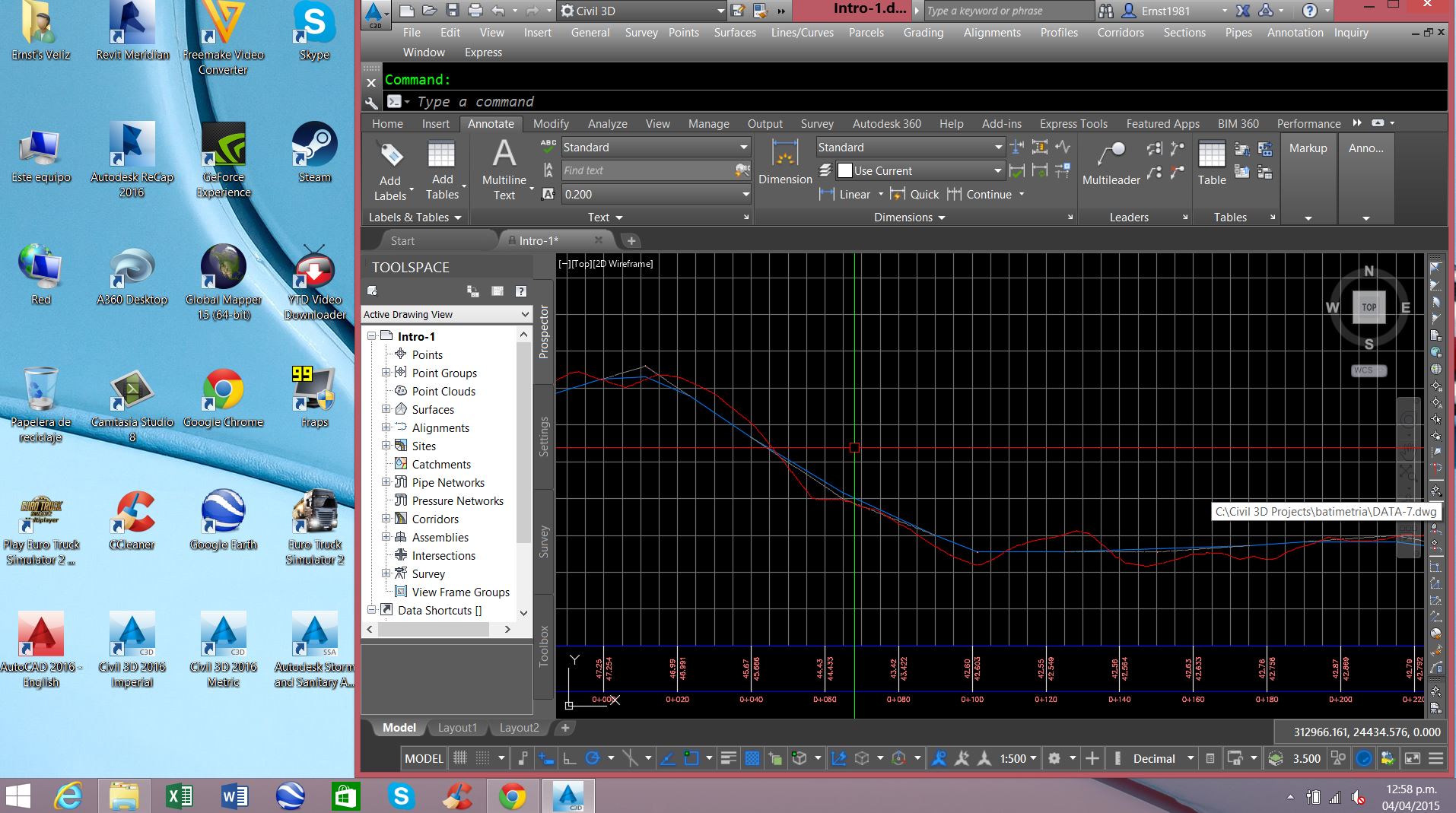Click the Dimensions panel title
1456x813 pixels.
909,218
